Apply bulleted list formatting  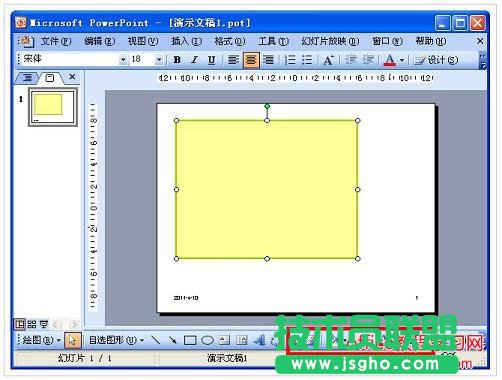pos(307,60)
